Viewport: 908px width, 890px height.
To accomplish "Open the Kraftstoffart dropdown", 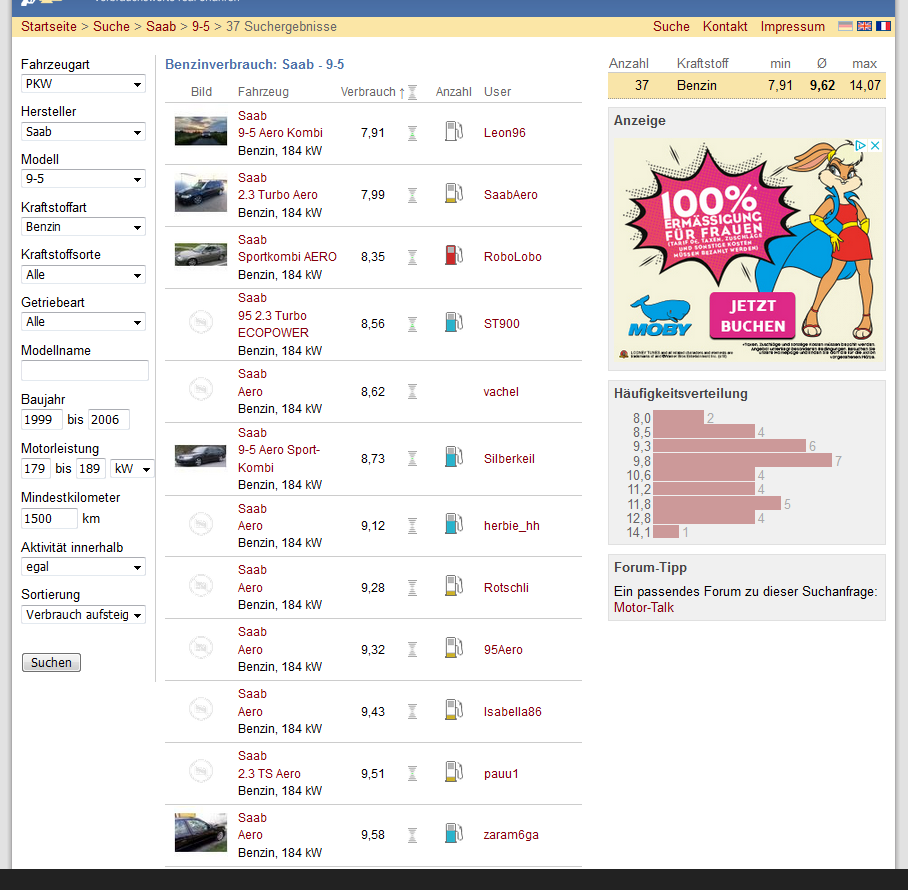I will 83,227.
